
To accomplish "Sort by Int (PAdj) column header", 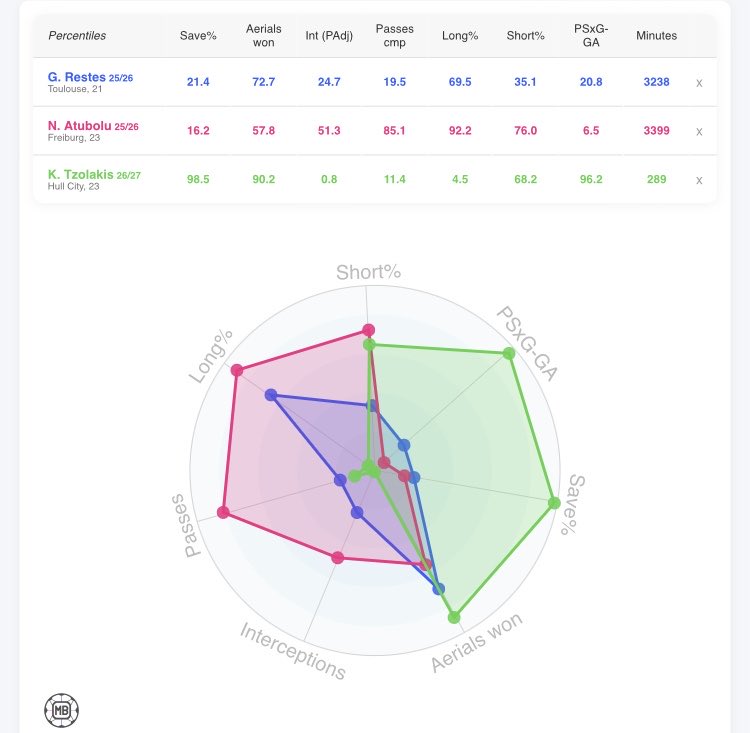I will click(x=329, y=36).
